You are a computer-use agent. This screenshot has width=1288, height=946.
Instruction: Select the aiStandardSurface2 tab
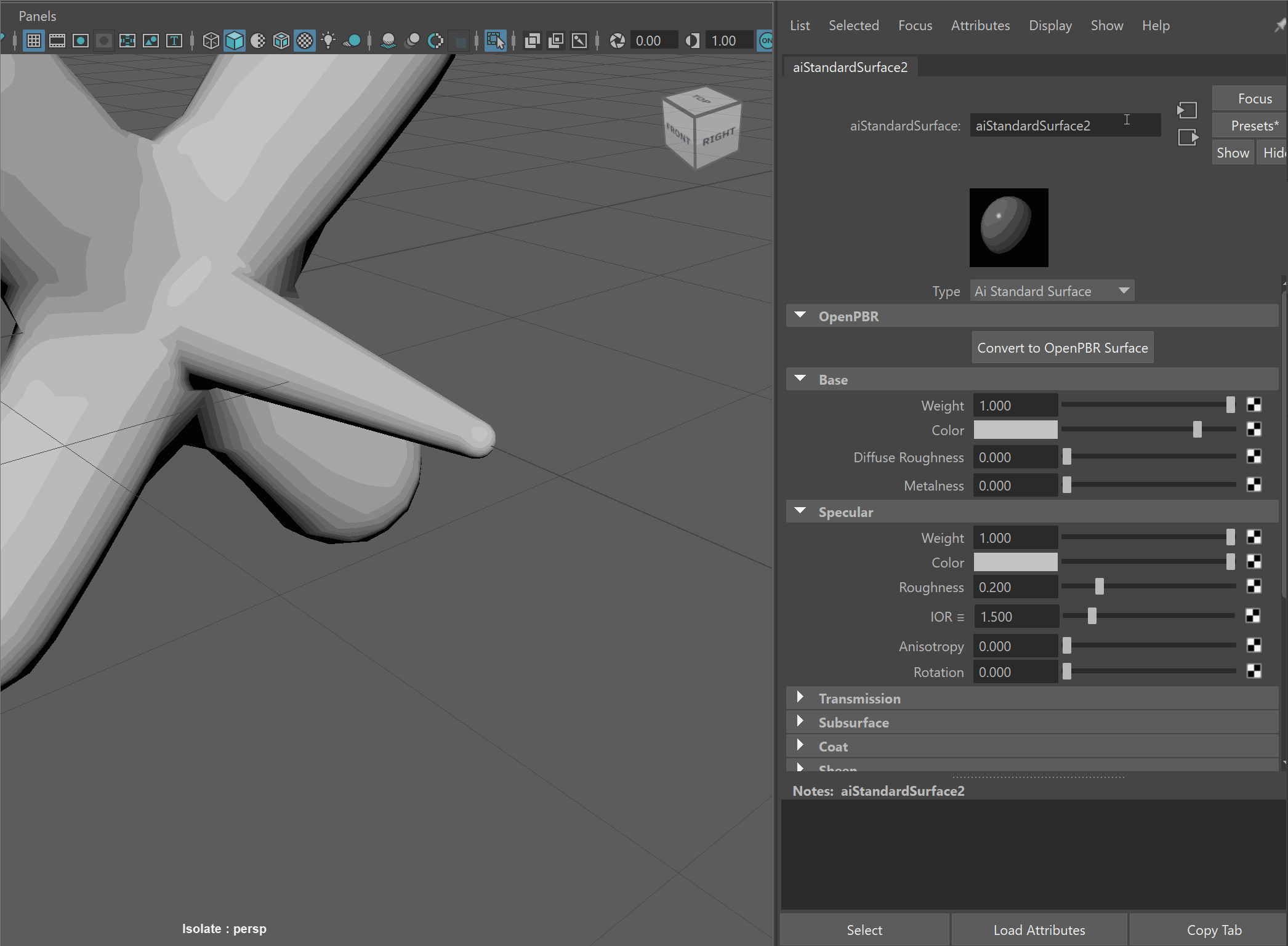(x=850, y=67)
